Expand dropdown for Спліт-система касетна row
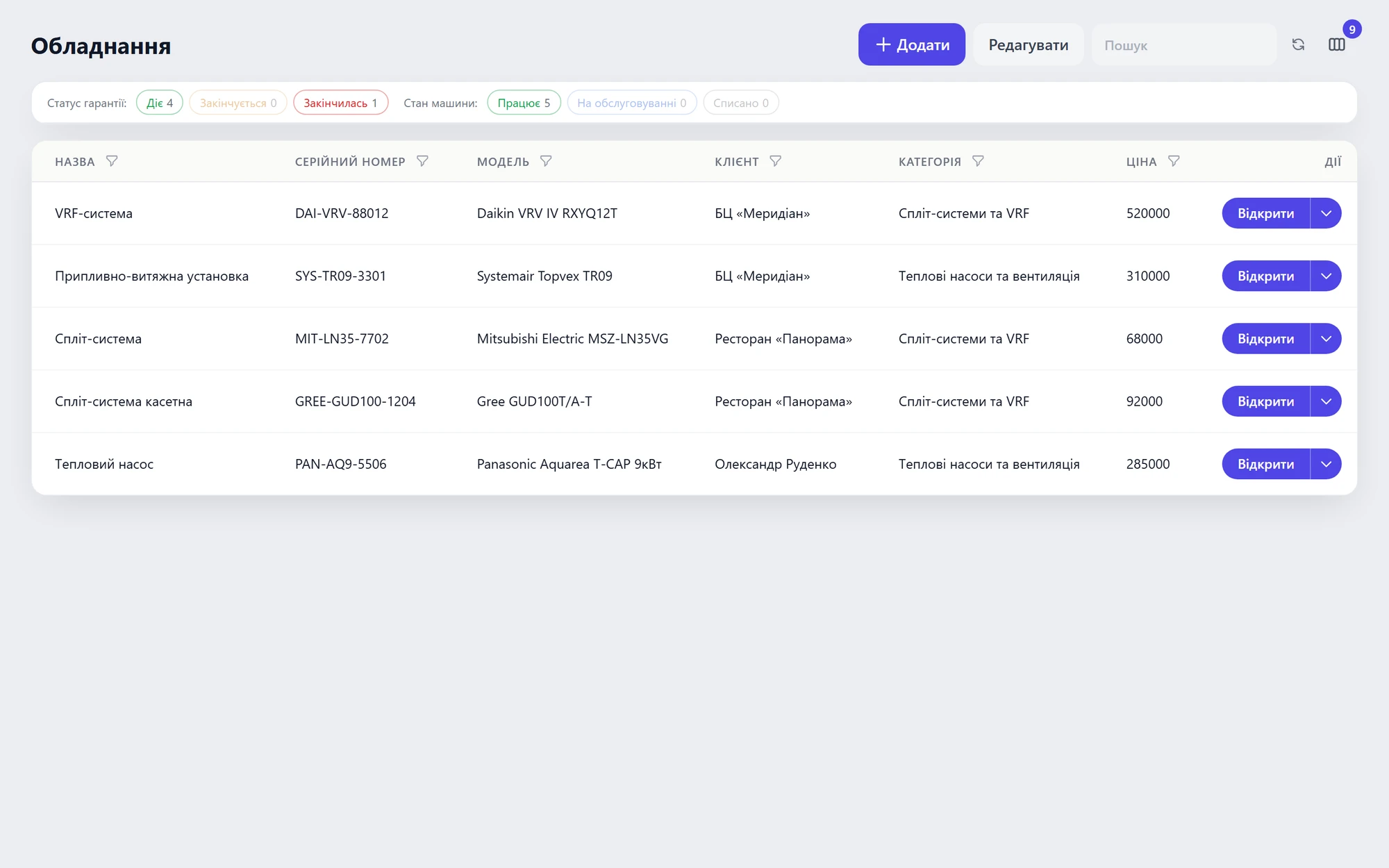The width and height of the screenshot is (1389, 868). coord(1326,401)
